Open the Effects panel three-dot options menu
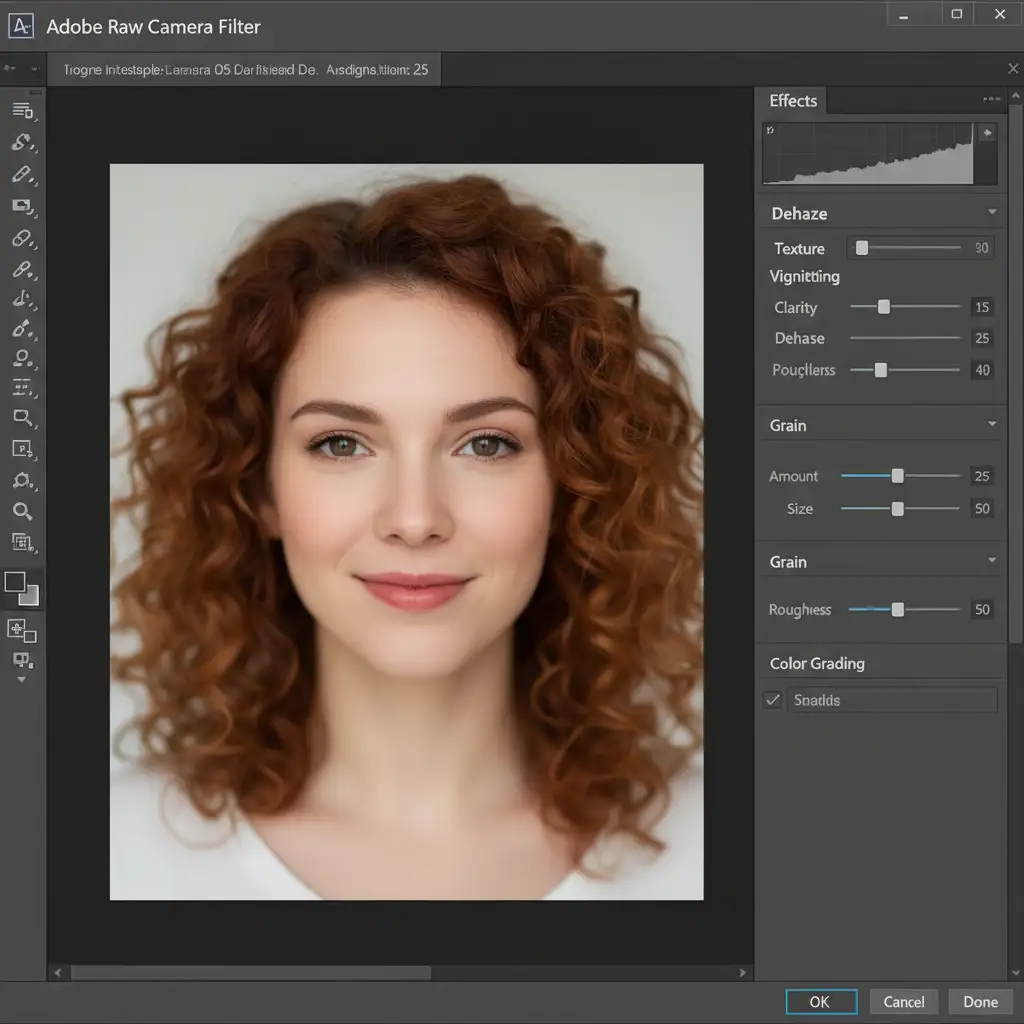 [991, 99]
